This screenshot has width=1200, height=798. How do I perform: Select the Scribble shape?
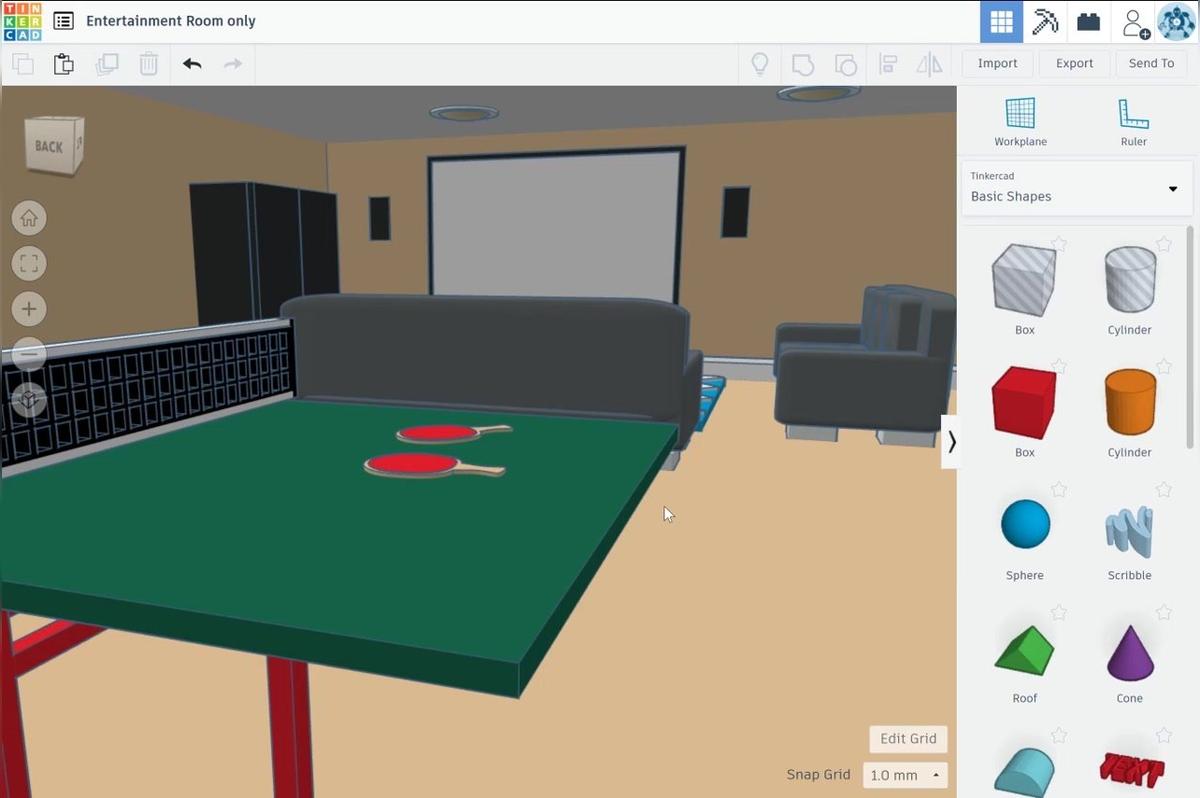click(1130, 530)
